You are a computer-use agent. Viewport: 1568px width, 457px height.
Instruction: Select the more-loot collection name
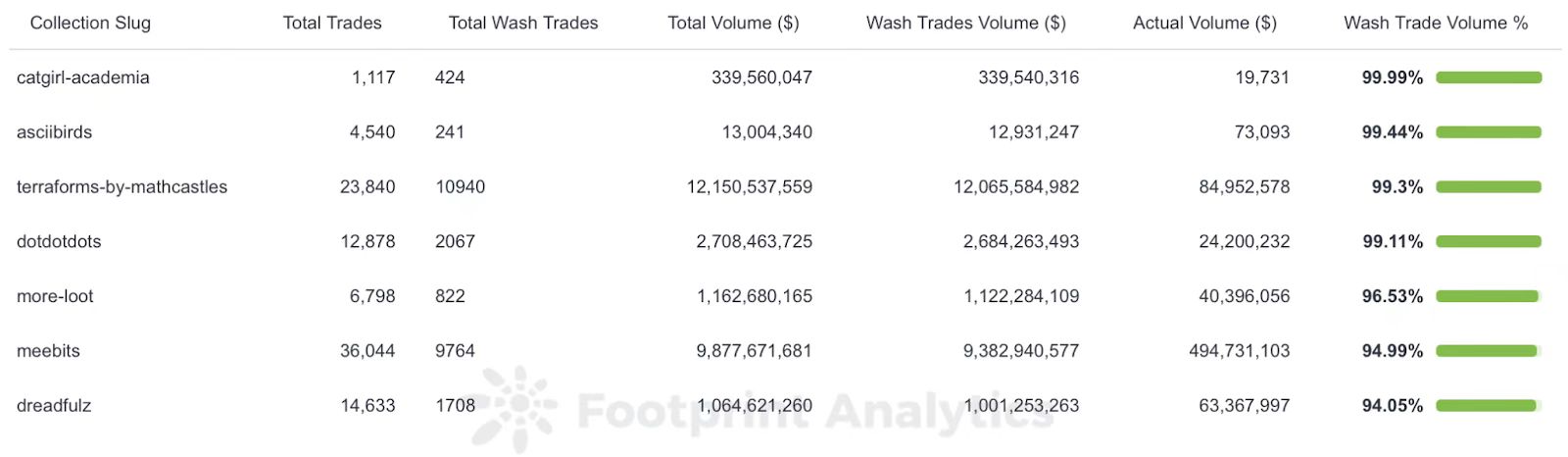point(55,296)
